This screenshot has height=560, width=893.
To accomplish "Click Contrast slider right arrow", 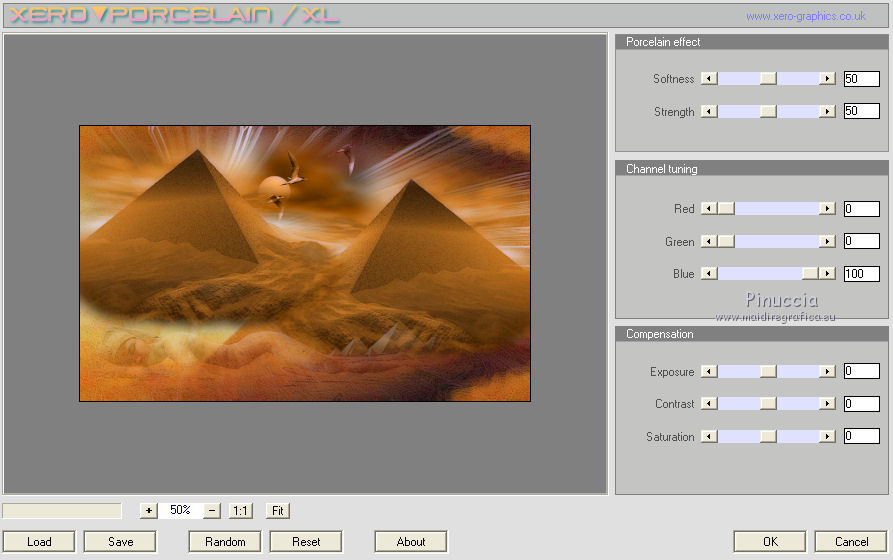I will tap(827, 403).
